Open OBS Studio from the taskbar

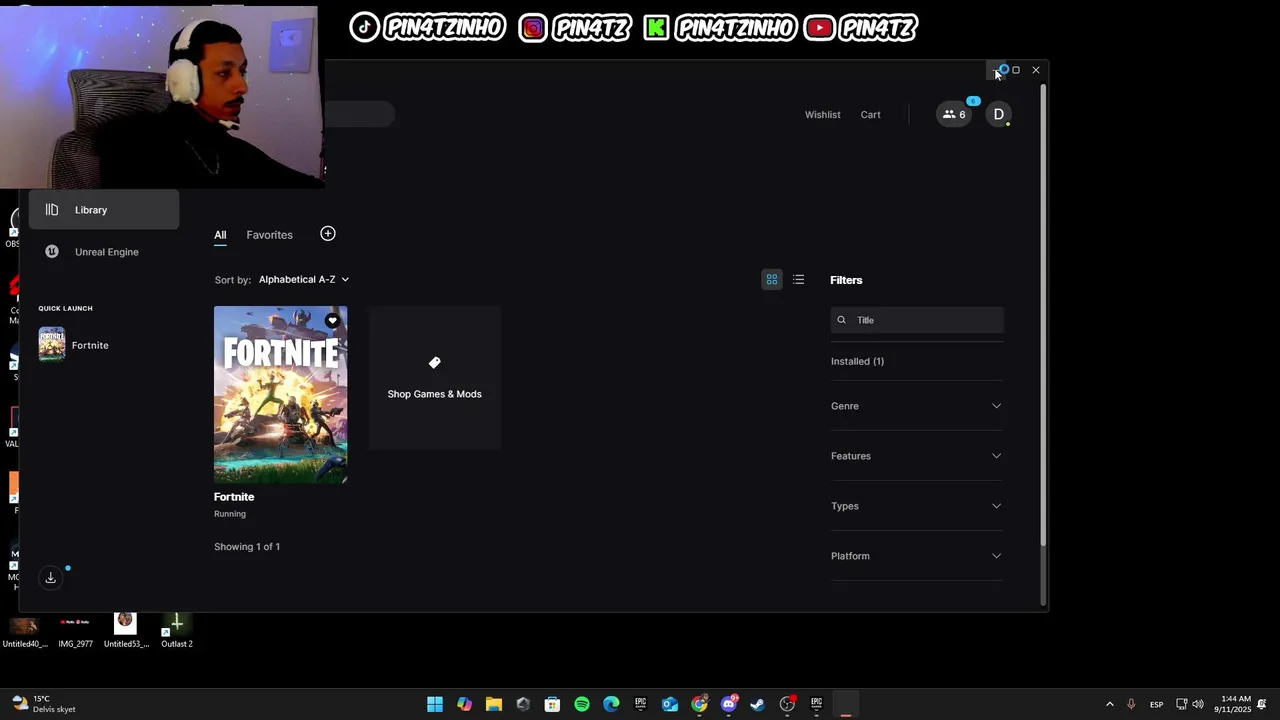787,704
